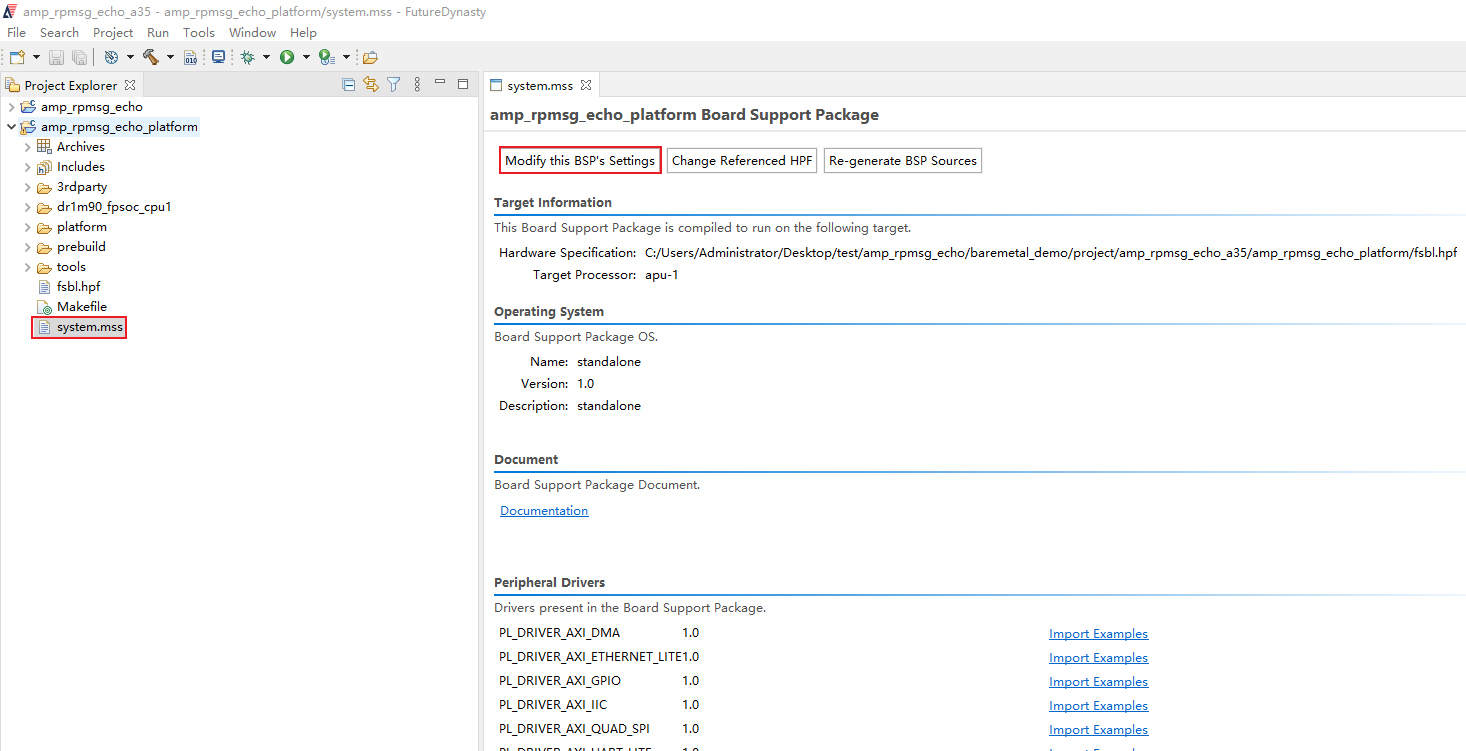Click the Debug bug icon
The width and height of the screenshot is (1466, 751).
(x=247, y=57)
